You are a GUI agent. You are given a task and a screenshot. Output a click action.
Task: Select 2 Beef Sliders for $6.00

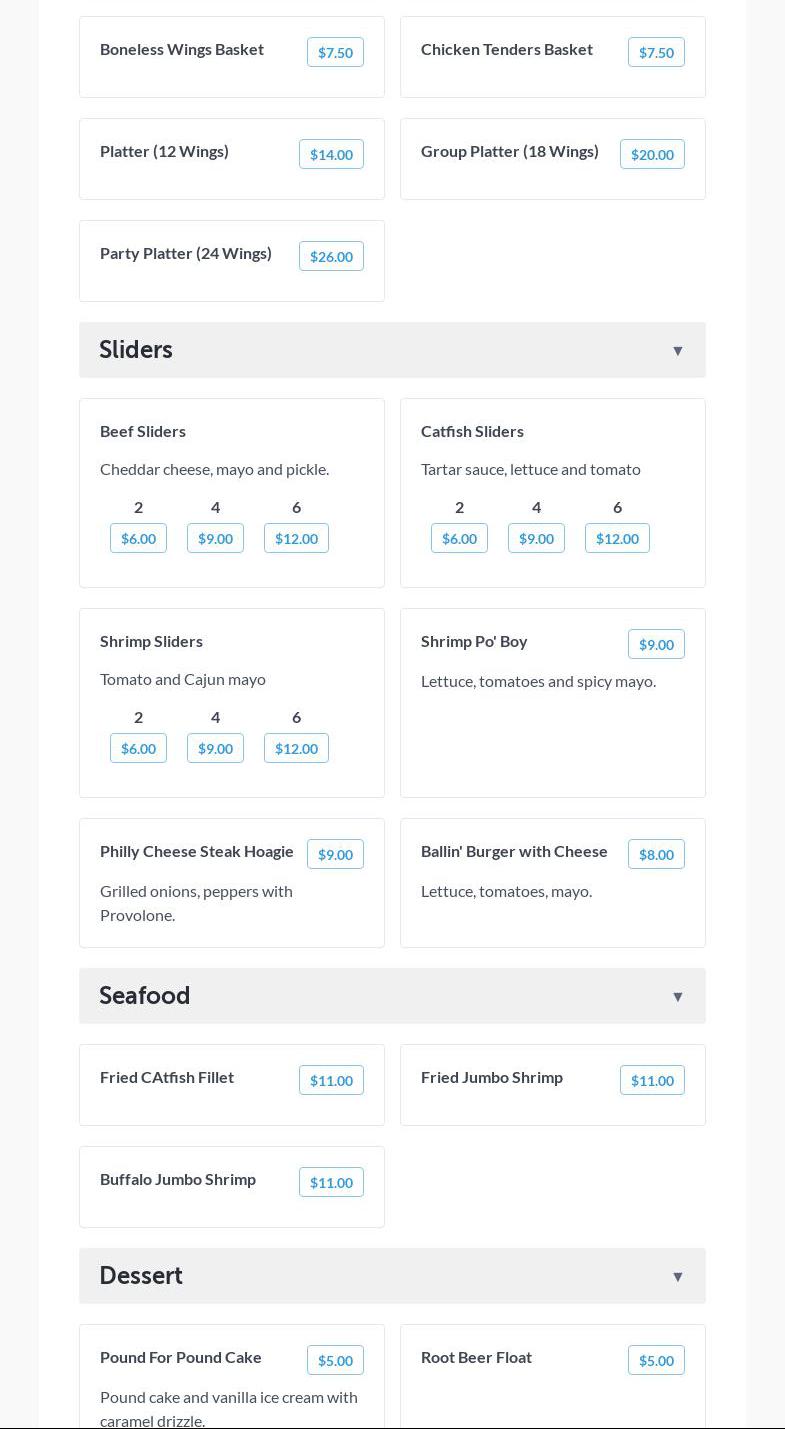pos(138,539)
